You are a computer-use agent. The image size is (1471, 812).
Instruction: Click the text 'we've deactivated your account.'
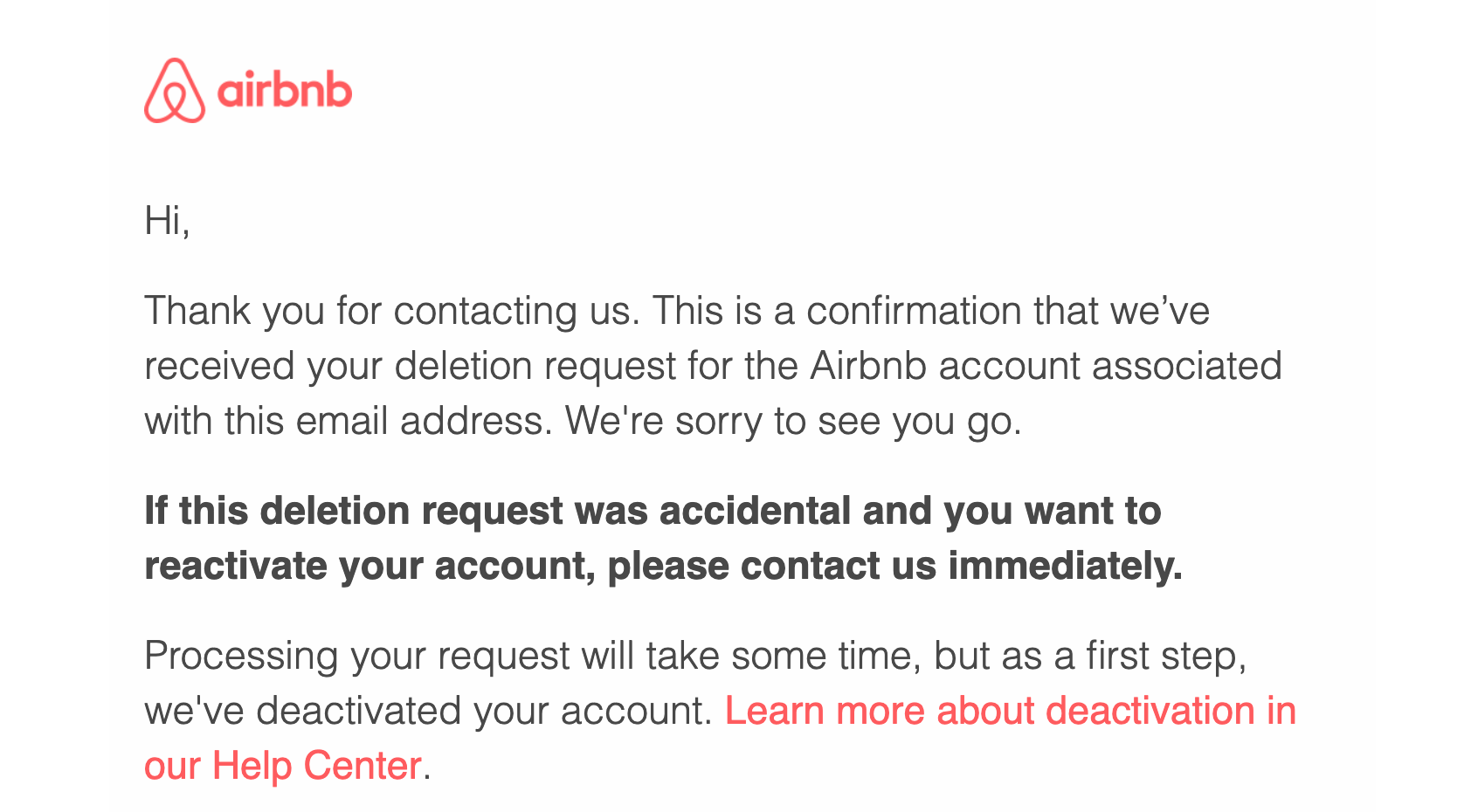click(x=429, y=711)
